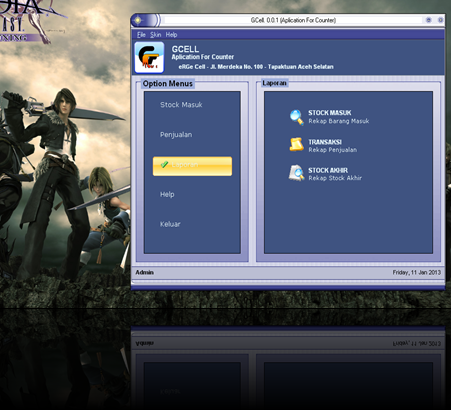Click the TRANSAKSI scroll icon
The width and height of the screenshot is (451, 410).
pos(296,145)
